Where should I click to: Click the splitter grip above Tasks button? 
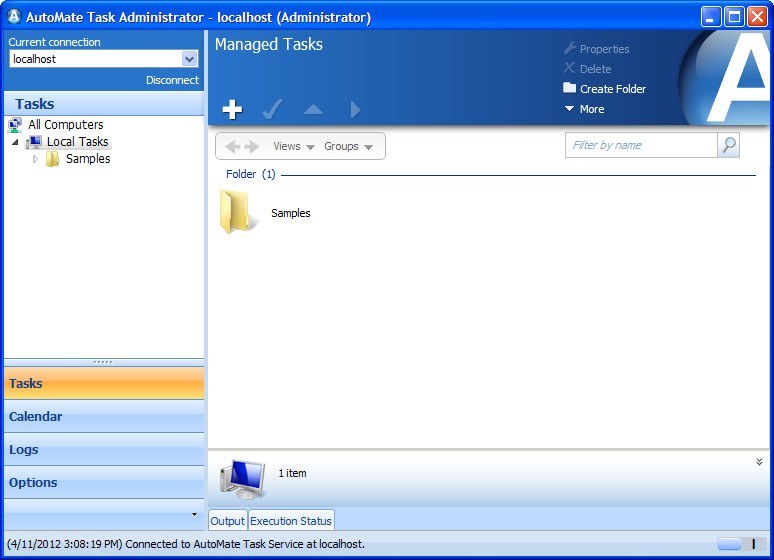pyautogui.click(x=103, y=362)
